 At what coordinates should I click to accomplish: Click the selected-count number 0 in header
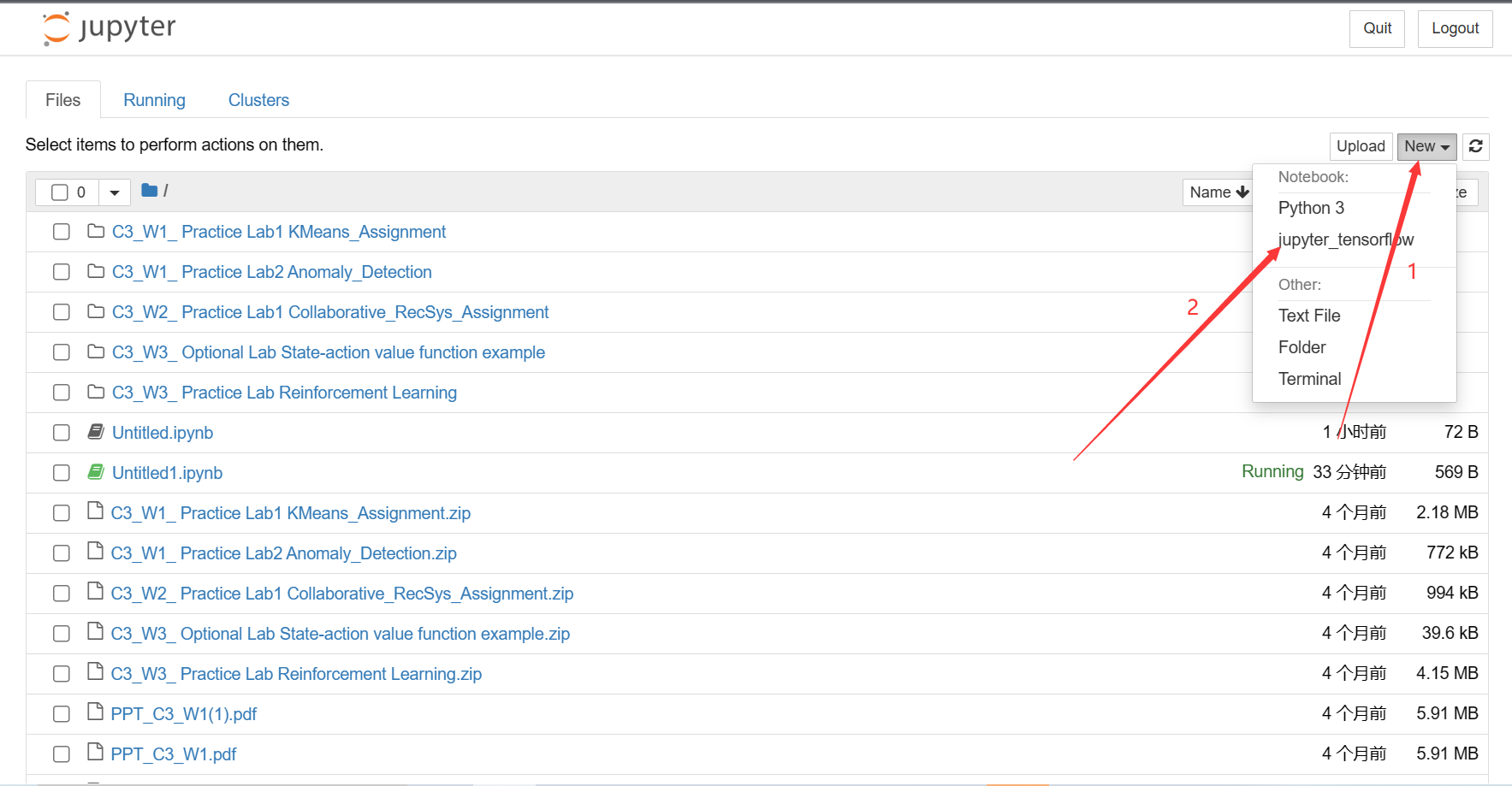(81, 192)
